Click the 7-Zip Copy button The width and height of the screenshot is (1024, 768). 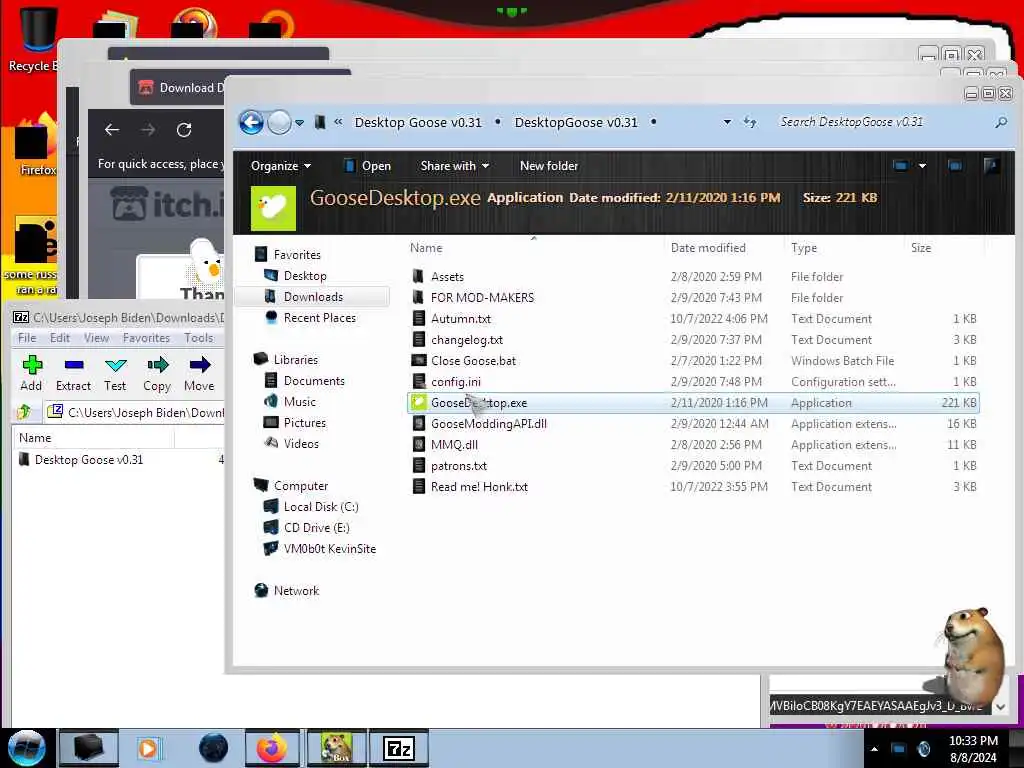click(157, 374)
